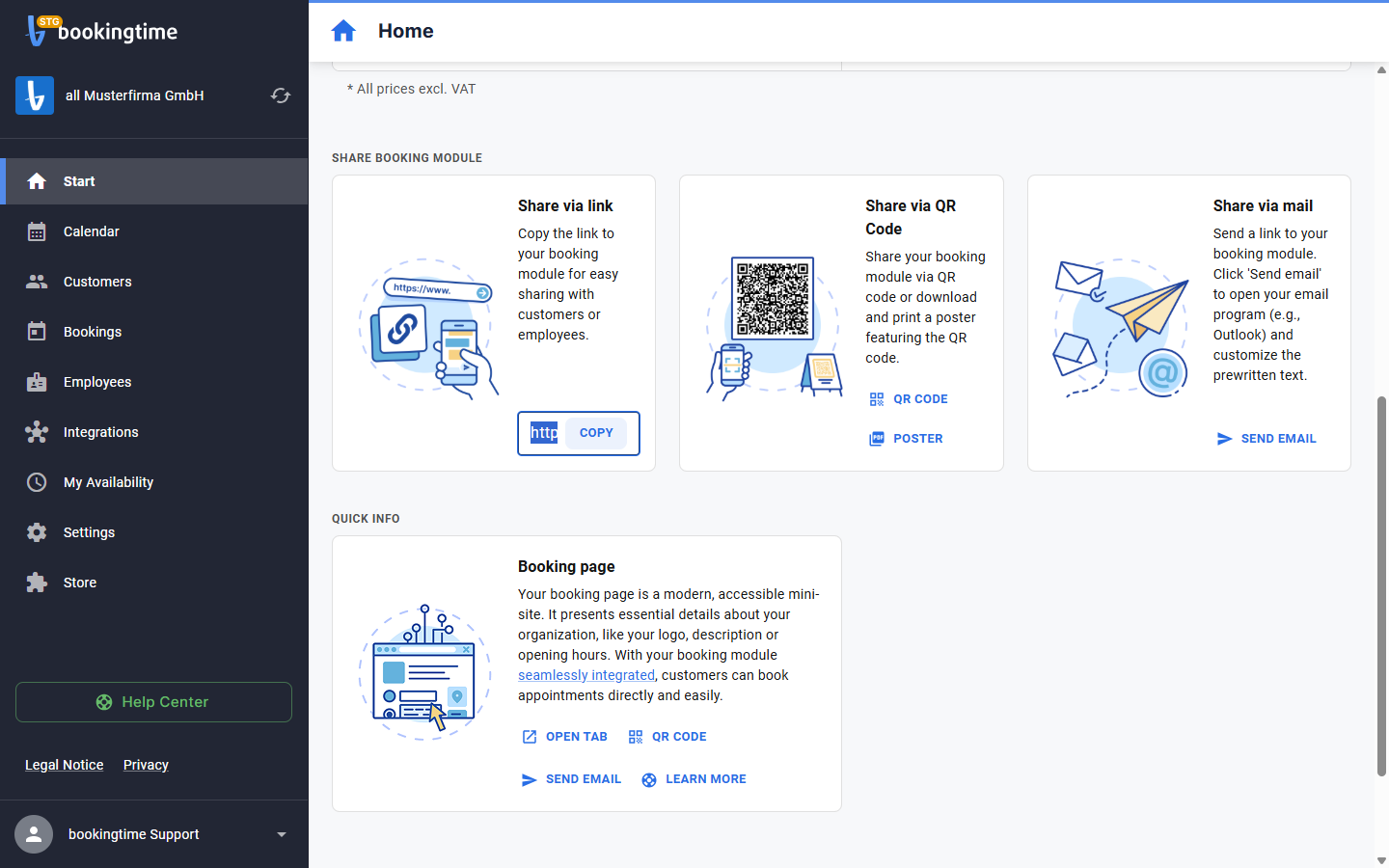Click the scrollbar down arrow
The width and height of the screenshot is (1389, 868).
(1381, 860)
